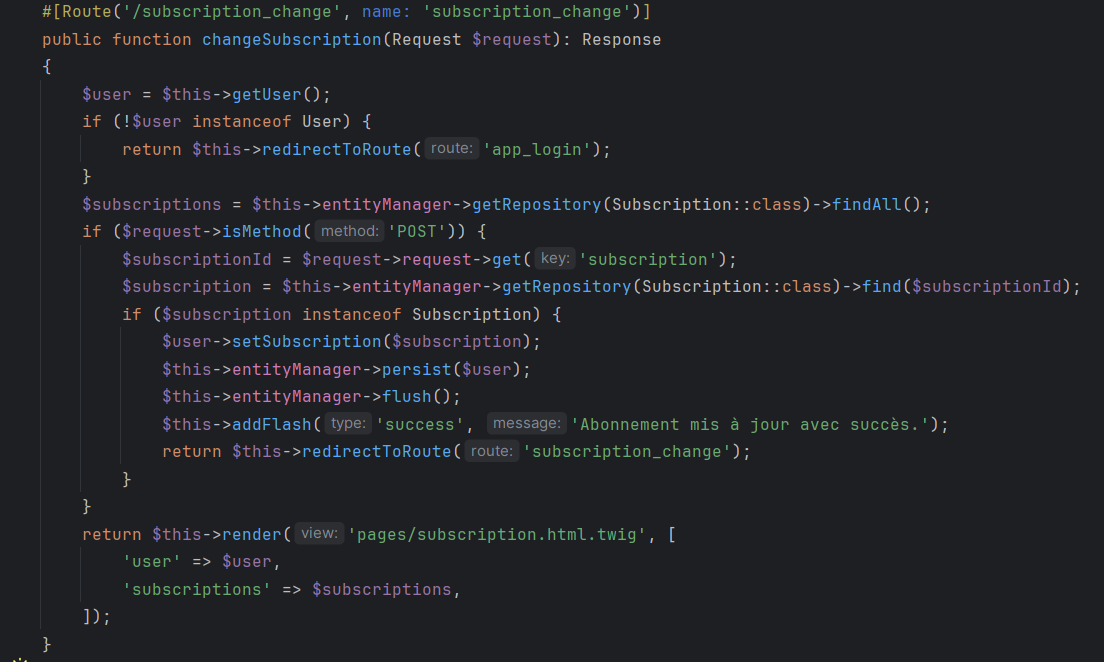Click the 'route:' hint before 'subscription_change'
The image size is (1104, 662).
click(491, 451)
